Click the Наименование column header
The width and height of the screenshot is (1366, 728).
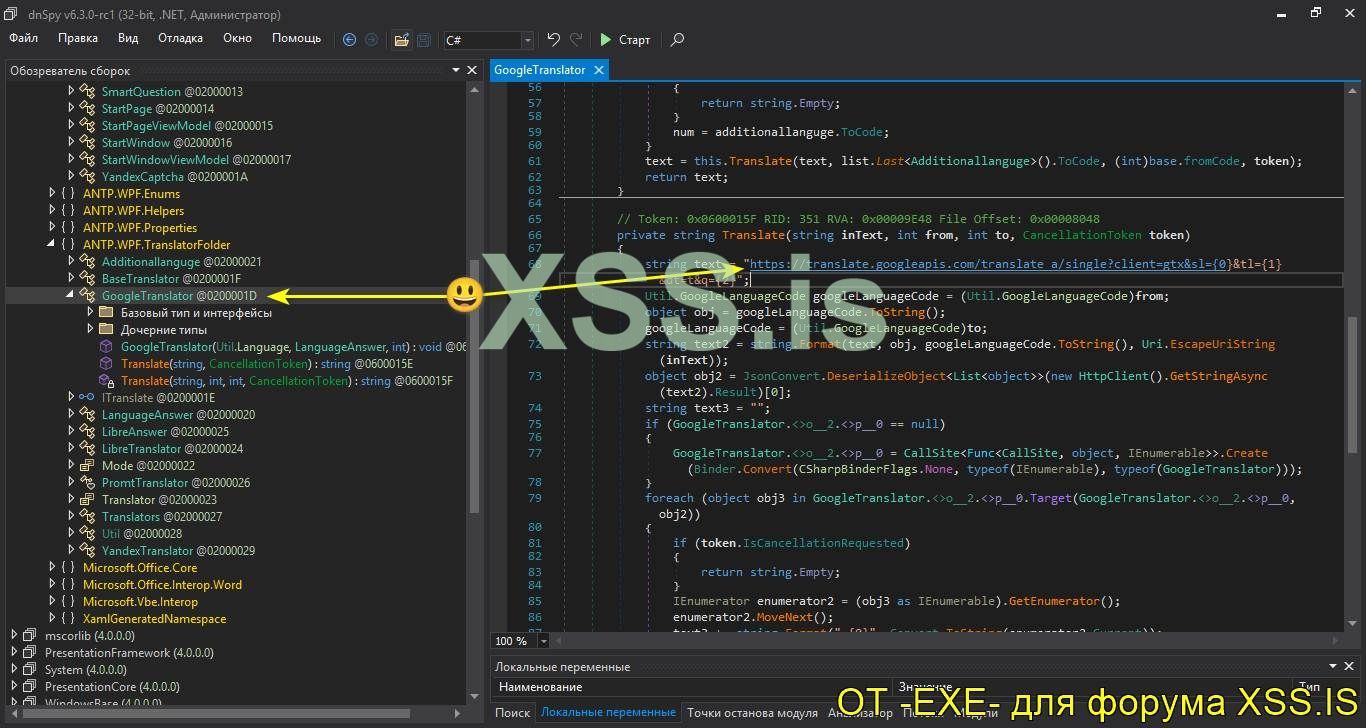(540, 687)
